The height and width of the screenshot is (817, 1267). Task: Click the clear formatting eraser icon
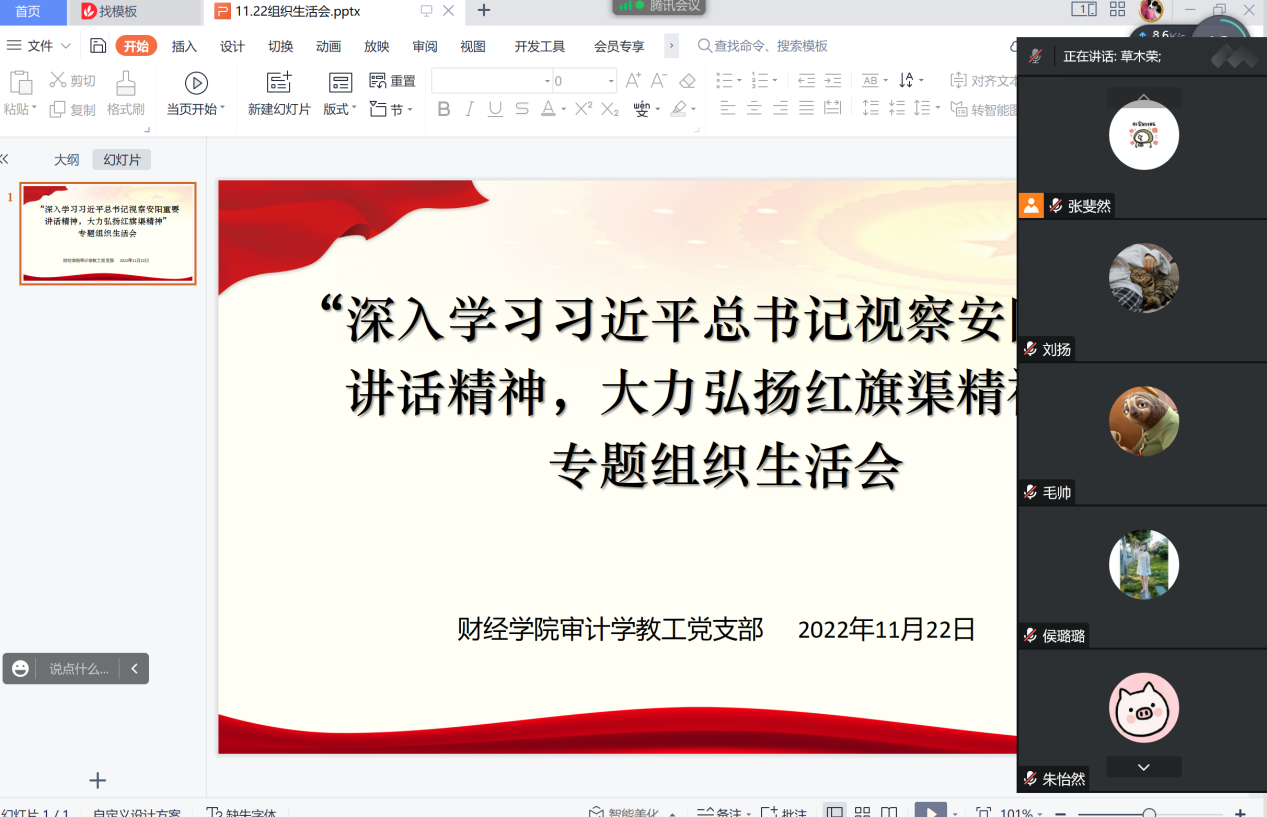(x=687, y=81)
